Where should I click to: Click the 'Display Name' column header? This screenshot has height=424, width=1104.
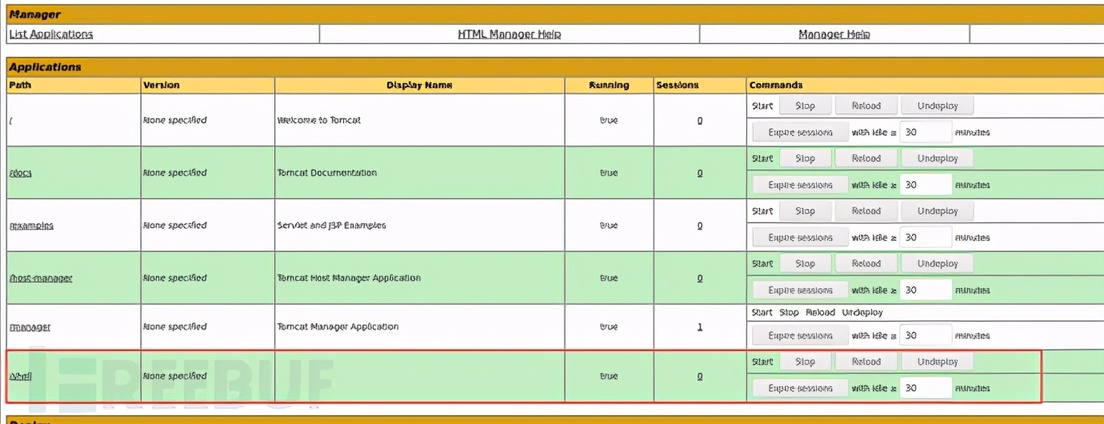coord(419,85)
